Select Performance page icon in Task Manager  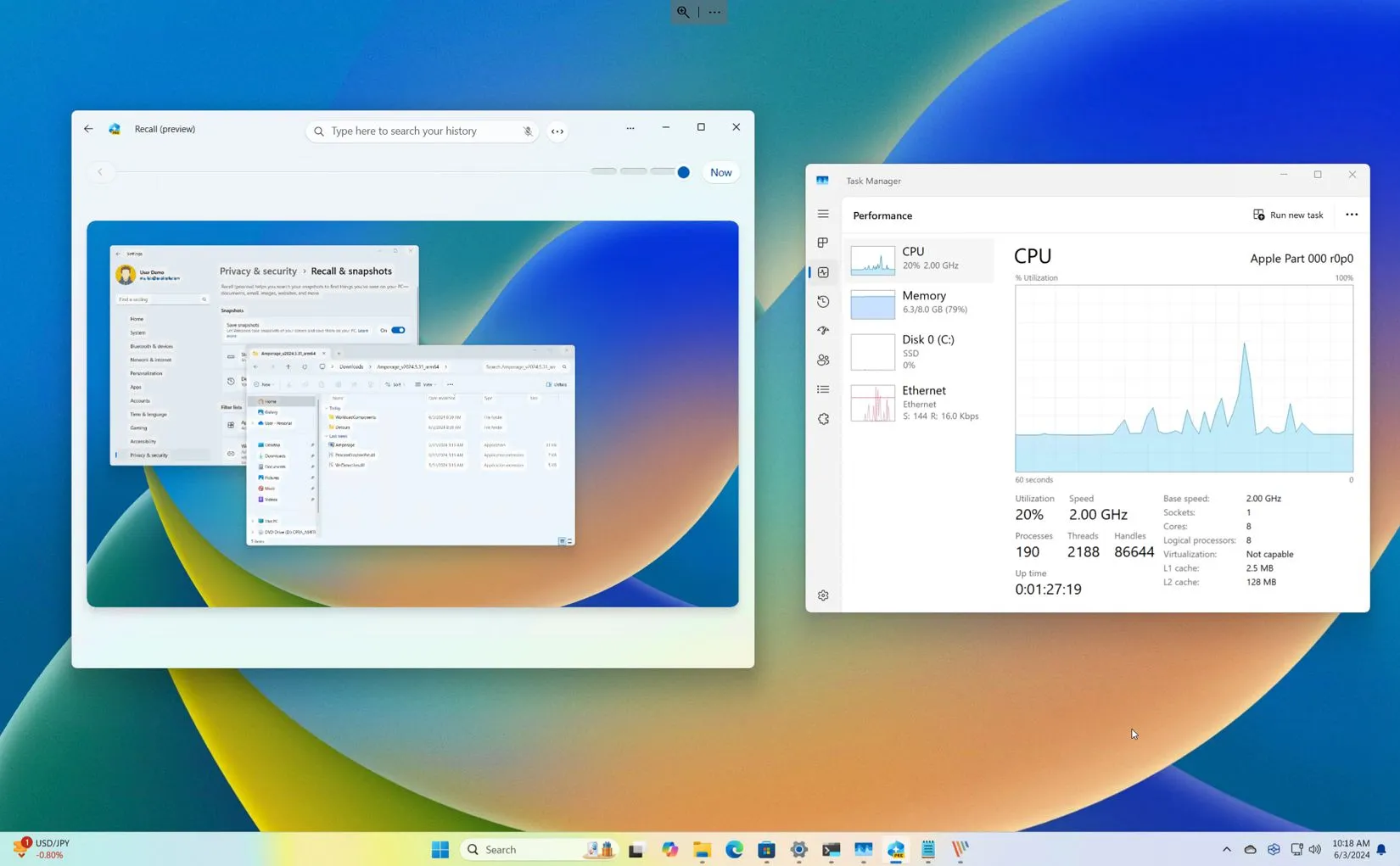[x=823, y=272]
